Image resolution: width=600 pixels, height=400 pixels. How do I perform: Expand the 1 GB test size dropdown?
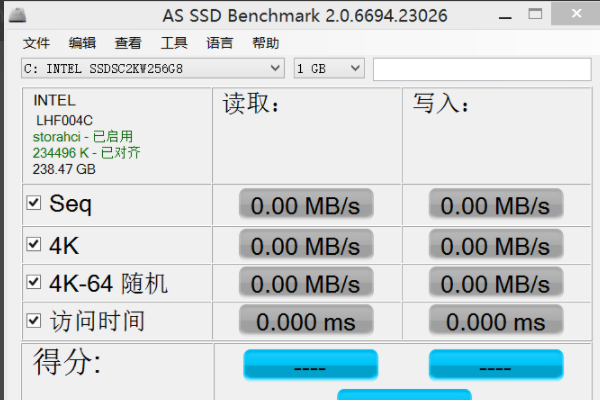tap(329, 69)
